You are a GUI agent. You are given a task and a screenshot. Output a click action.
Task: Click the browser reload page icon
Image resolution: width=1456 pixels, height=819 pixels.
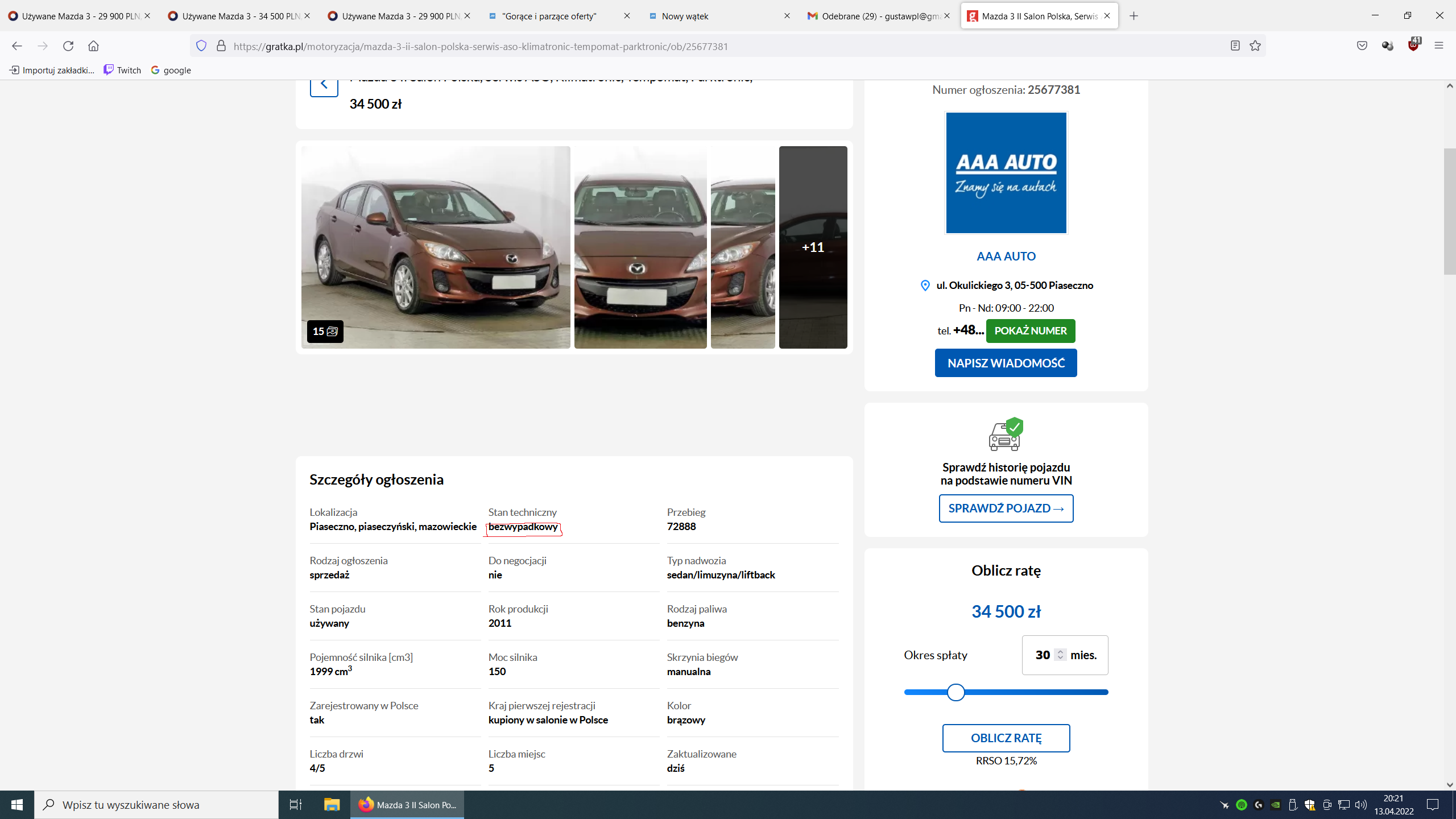[x=68, y=46]
